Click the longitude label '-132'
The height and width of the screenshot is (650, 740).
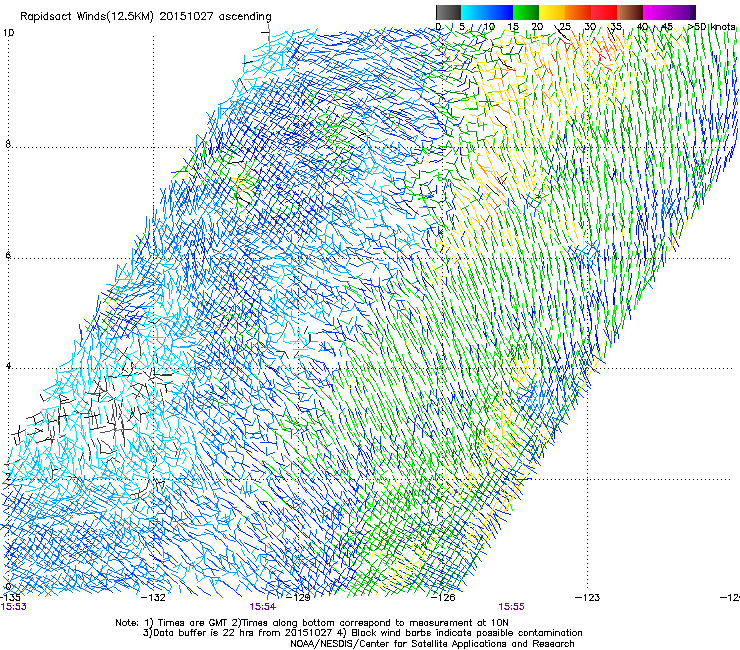(154, 598)
